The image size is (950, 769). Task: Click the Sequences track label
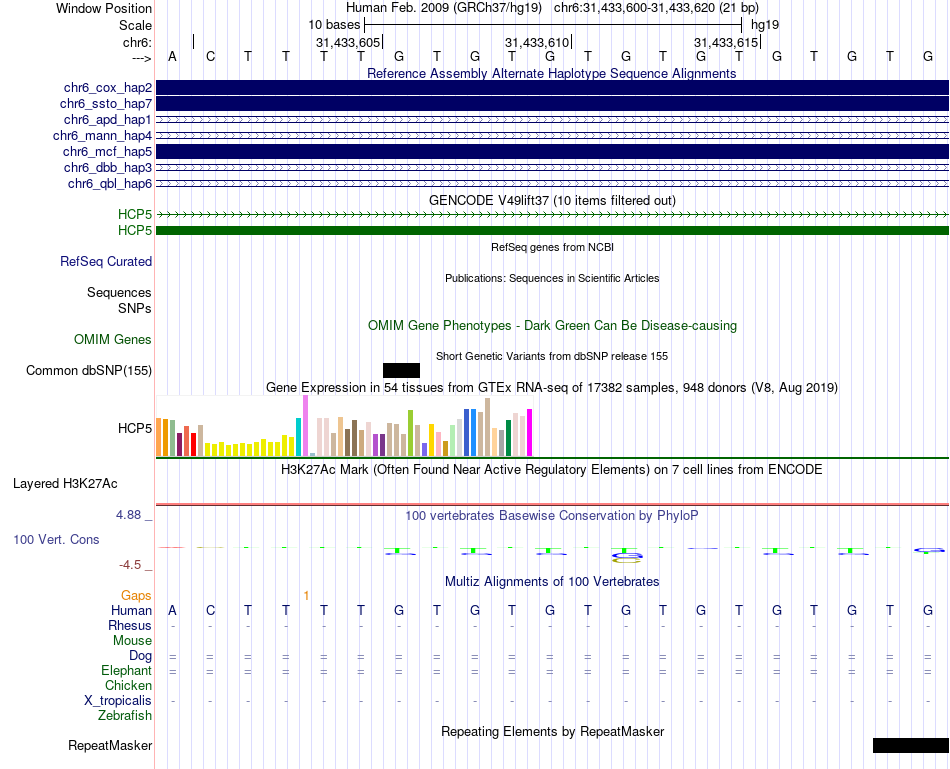tap(119, 293)
